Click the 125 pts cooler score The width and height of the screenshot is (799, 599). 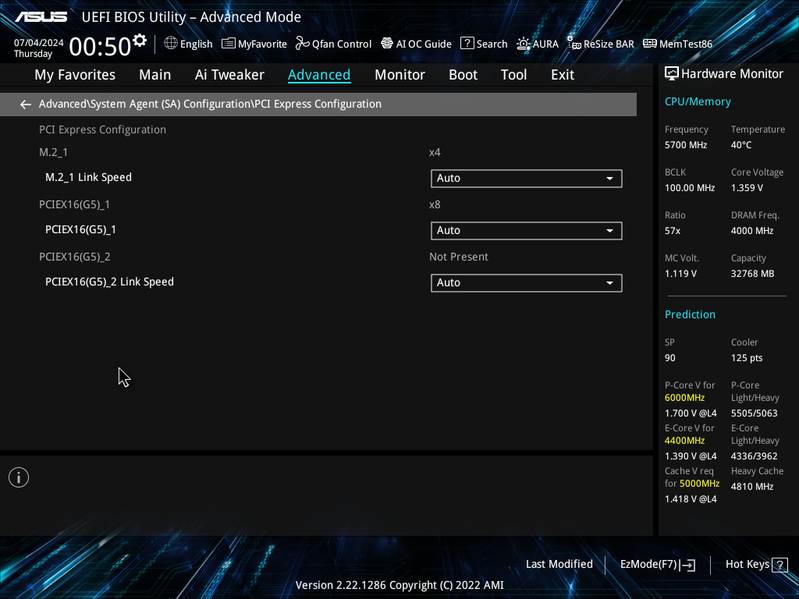(747, 358)
